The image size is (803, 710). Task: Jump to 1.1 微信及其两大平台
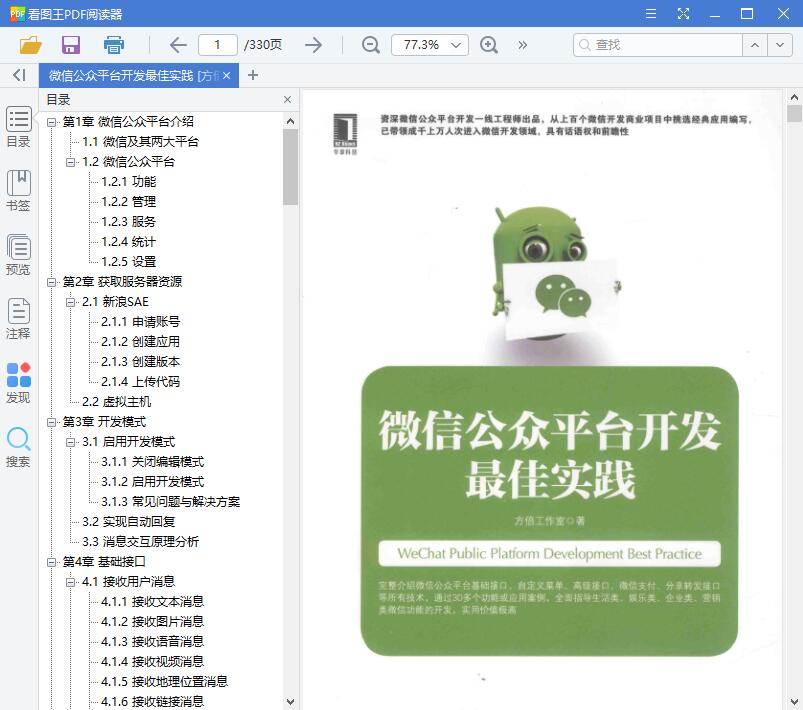tap(140, 142)
